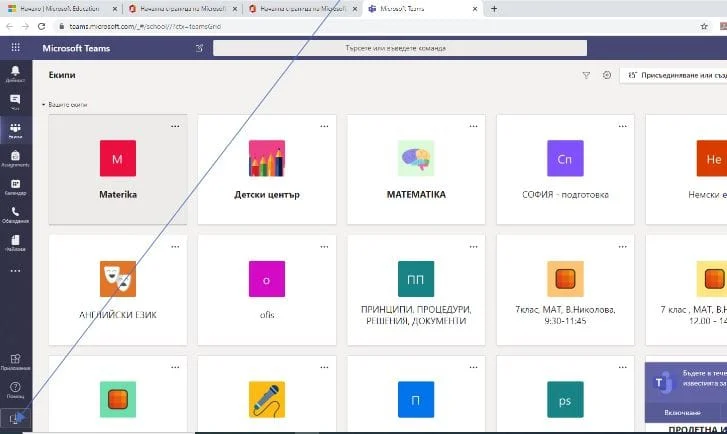Open the Детски център team
The image size is (727, 434).
[267, 170]
